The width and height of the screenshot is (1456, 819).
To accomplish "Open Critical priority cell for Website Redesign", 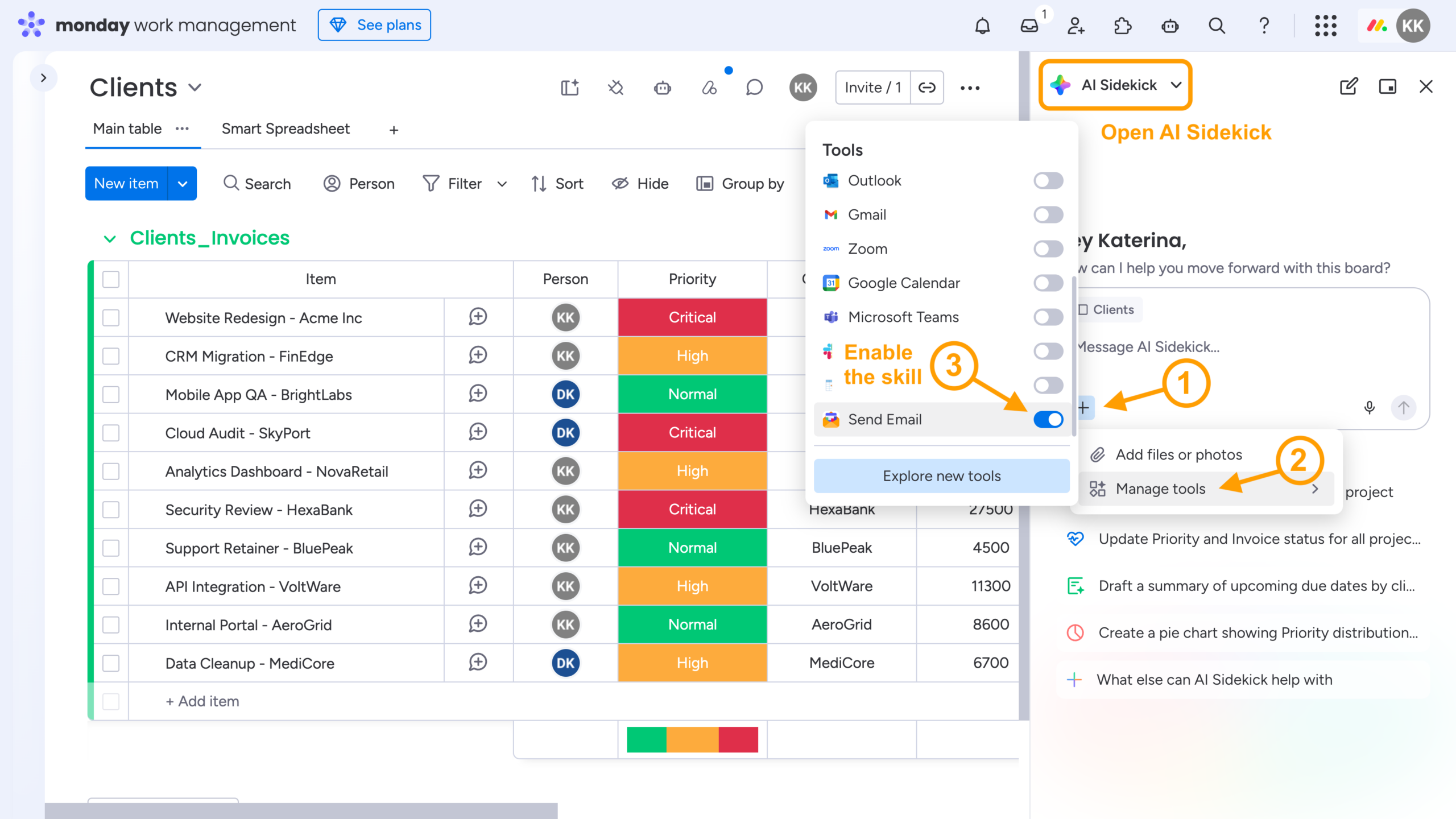I will 692,317.
